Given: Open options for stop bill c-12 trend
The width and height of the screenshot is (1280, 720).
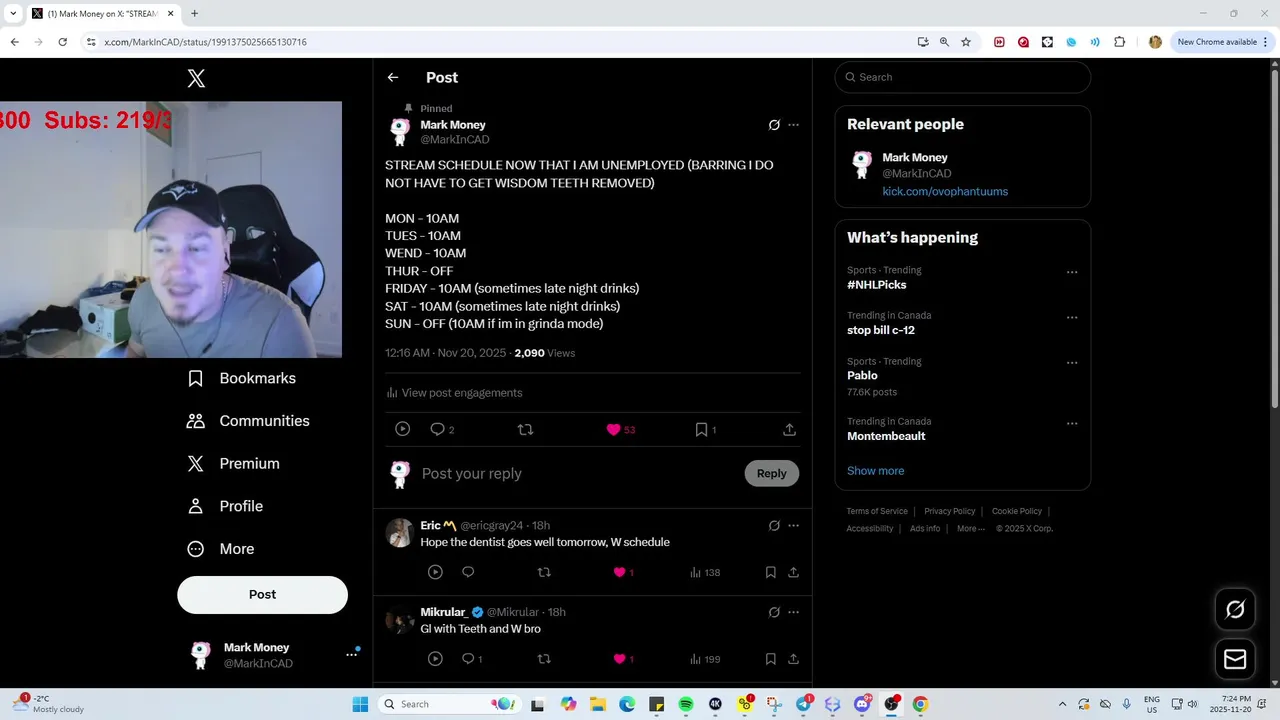Looking at the screenshot, I should click(x=1072, y=318).
